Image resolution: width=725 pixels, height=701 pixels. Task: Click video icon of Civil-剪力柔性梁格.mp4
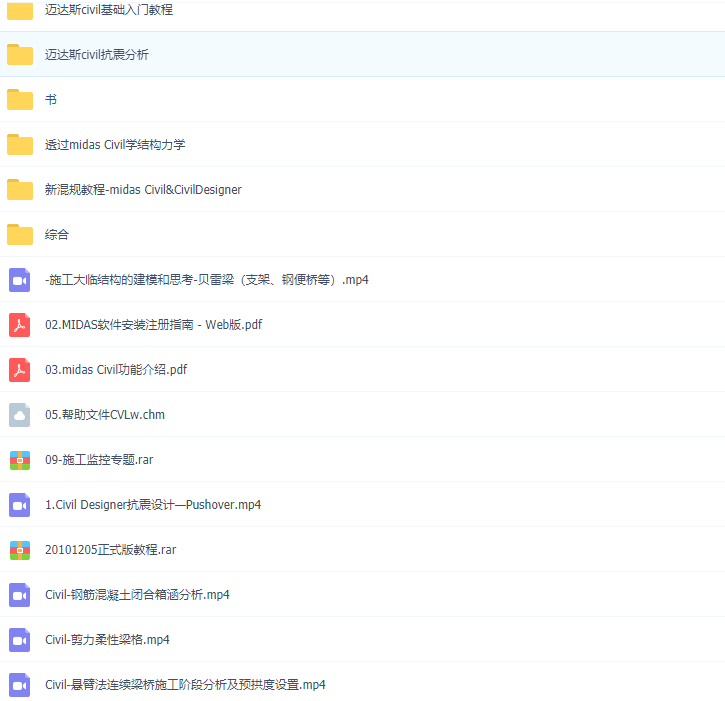19,640
